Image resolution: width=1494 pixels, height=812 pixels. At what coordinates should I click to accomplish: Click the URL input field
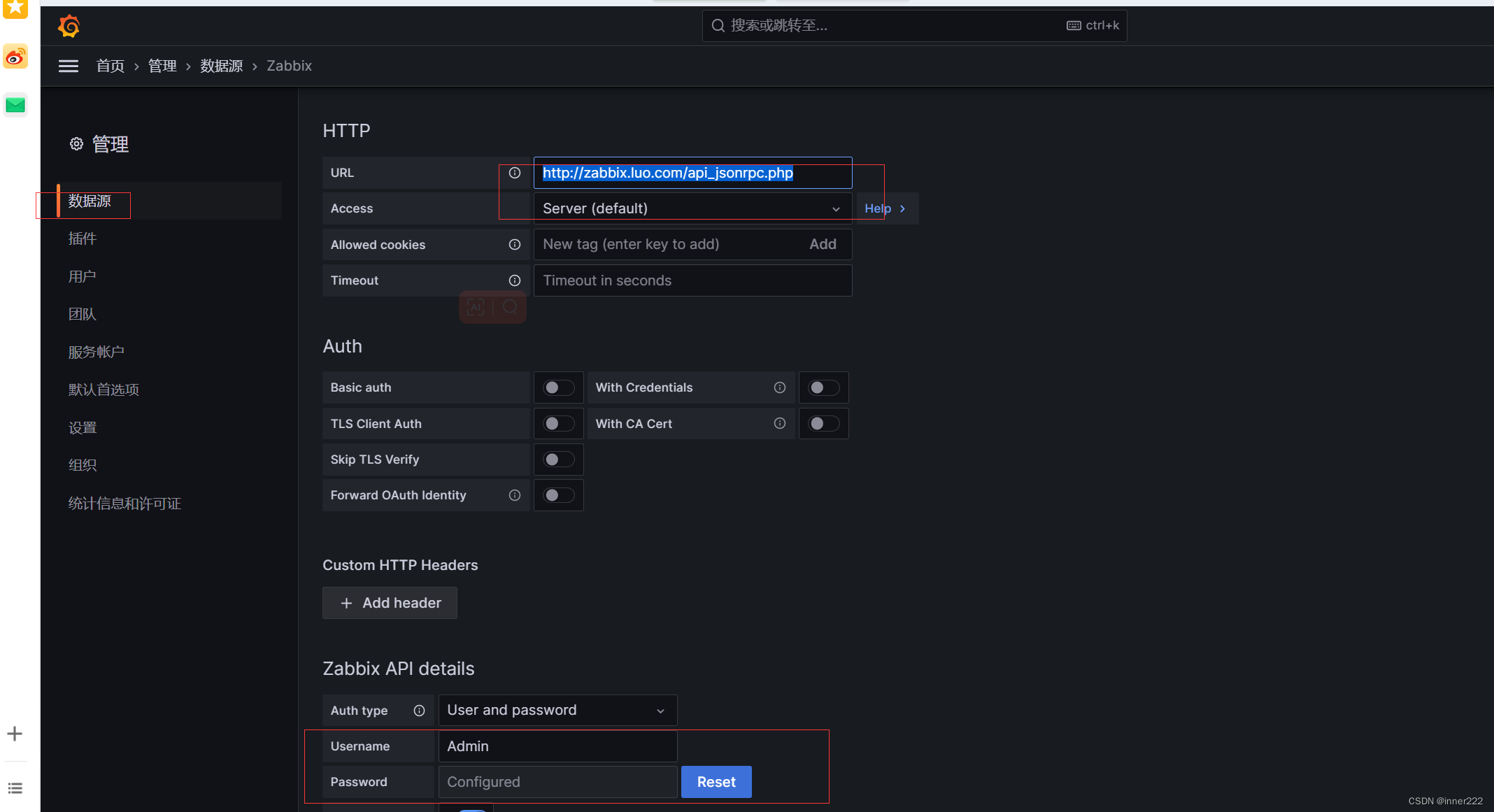pyautogui.click(x=692, y=173)
